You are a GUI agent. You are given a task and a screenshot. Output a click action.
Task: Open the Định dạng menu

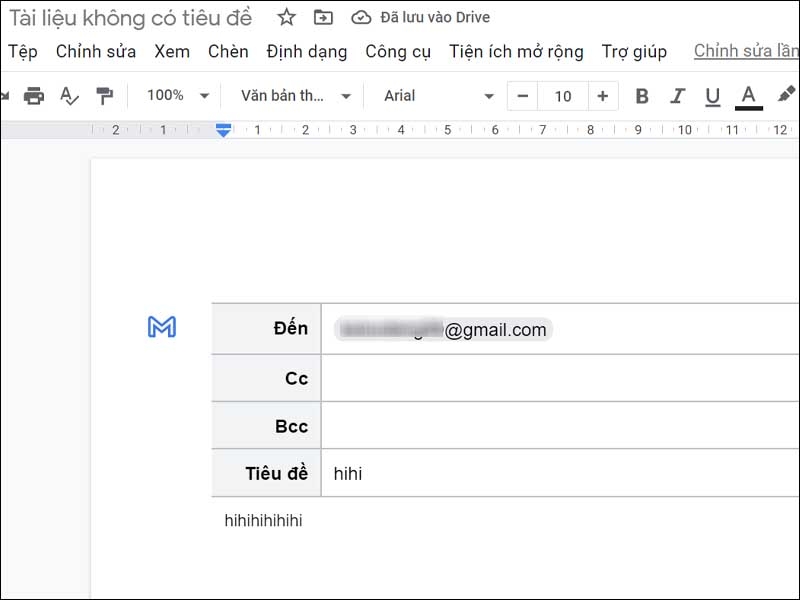307,51
